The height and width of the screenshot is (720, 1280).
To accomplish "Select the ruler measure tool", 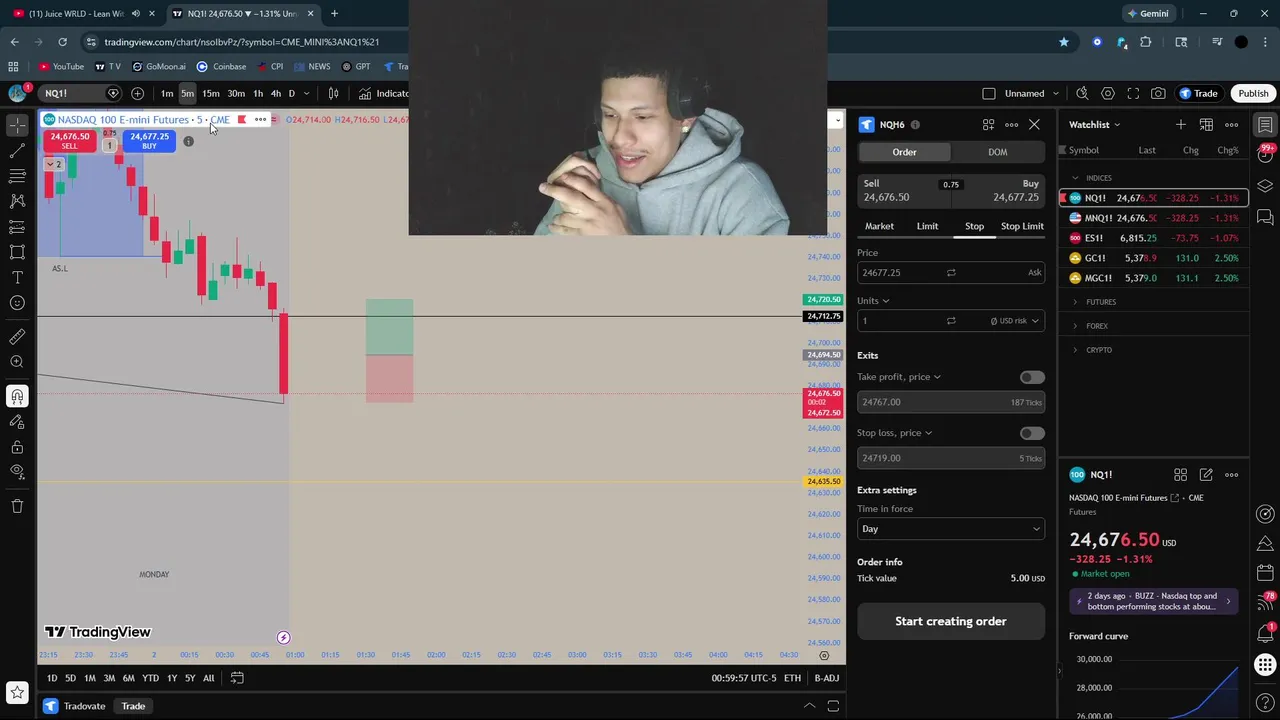I will 17,337.
